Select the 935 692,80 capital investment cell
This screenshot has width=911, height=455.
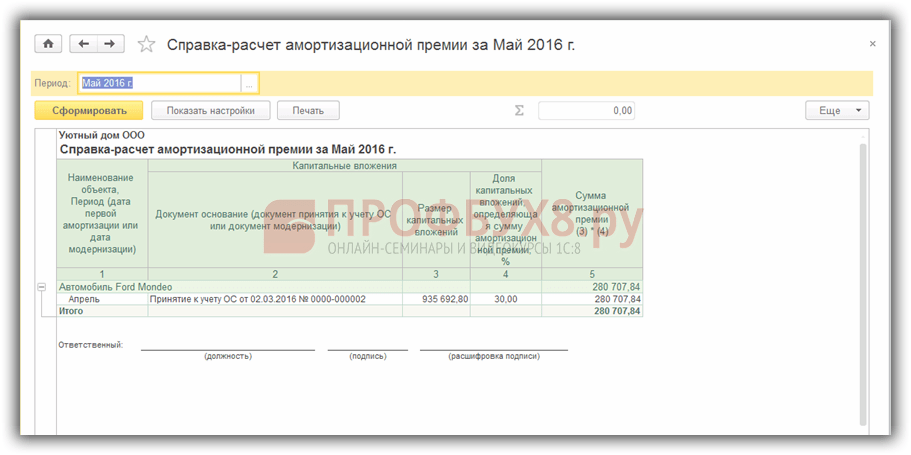click(436, 299)
